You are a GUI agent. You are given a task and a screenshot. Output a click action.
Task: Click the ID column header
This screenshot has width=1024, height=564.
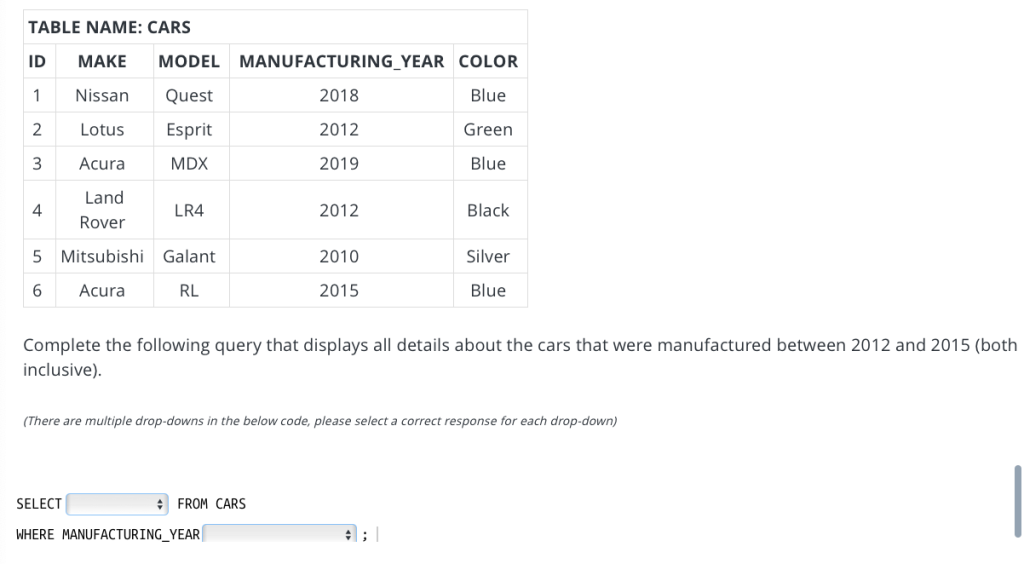pyautogui.click(x=37, y=61)
